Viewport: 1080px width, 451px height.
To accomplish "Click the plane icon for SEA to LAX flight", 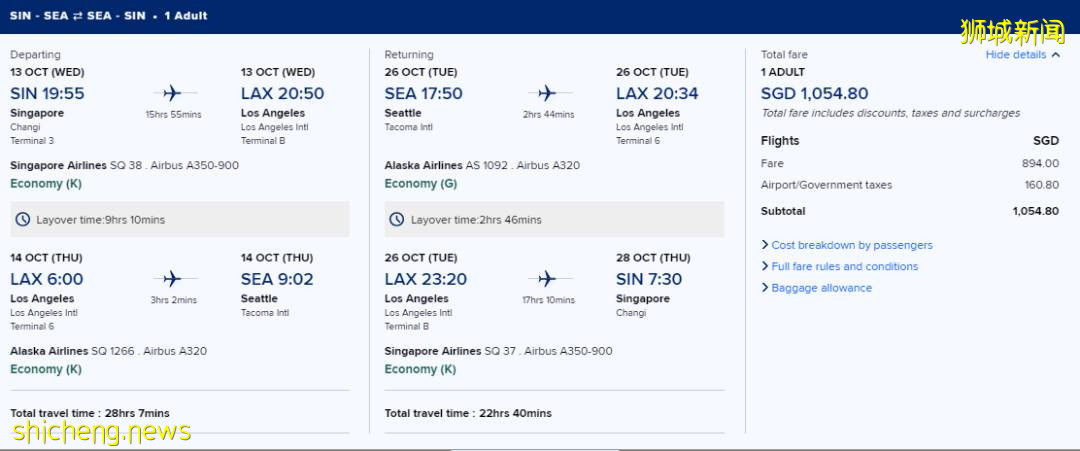I will (x=547, y=93).
